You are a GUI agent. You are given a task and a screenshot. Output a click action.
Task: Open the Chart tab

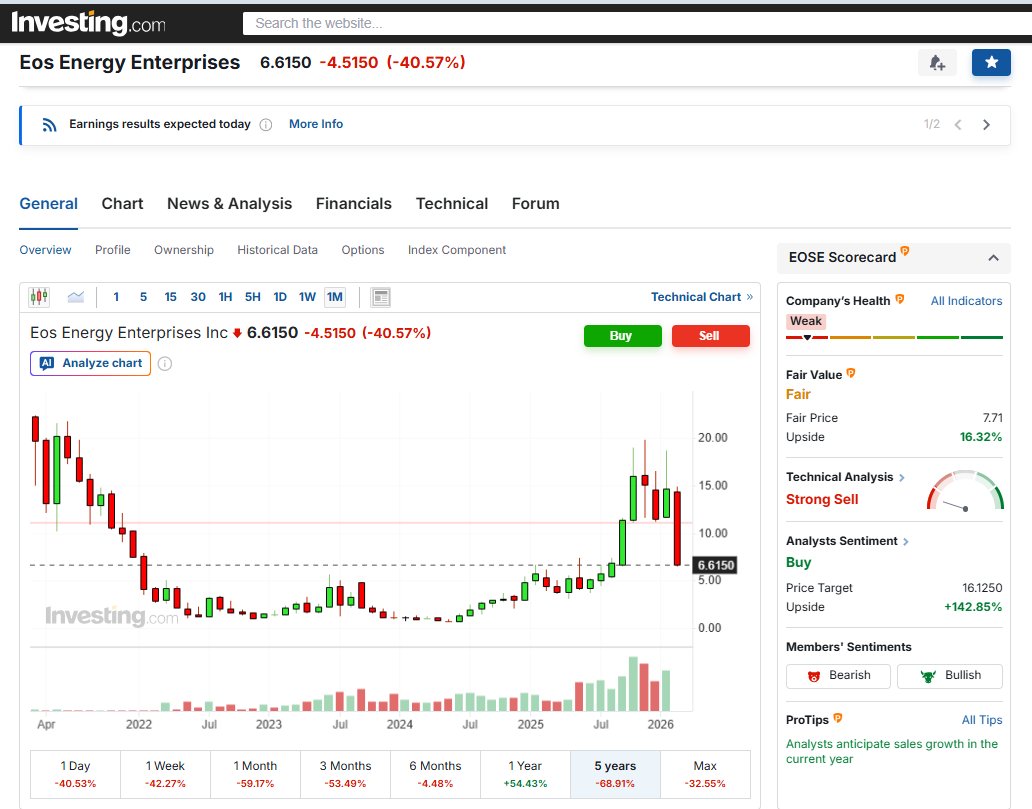(122, 203)
